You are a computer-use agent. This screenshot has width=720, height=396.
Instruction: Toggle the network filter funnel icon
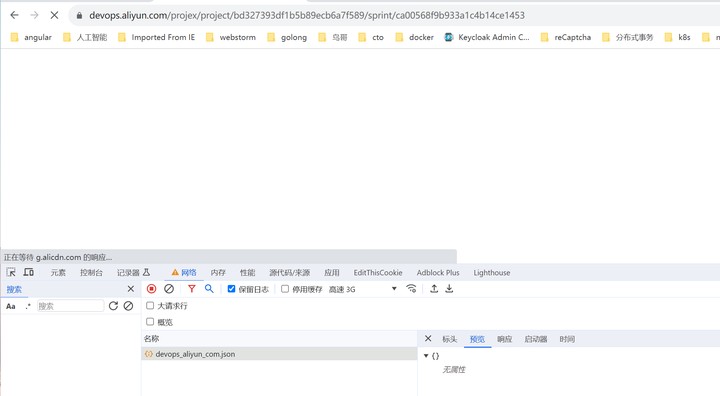[x=191, y=289]
